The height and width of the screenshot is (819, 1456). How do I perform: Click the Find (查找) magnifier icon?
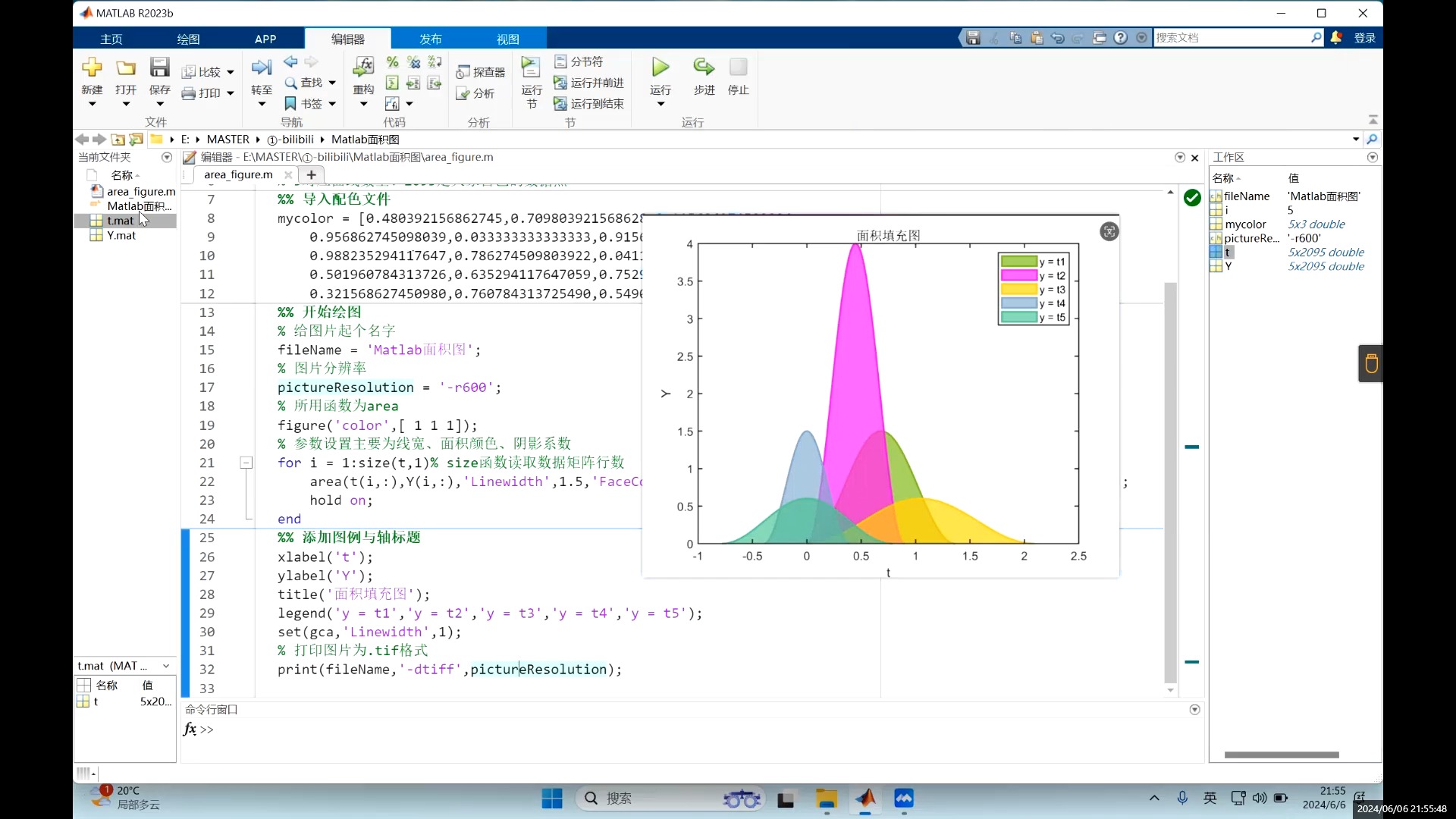pos(290,83)
